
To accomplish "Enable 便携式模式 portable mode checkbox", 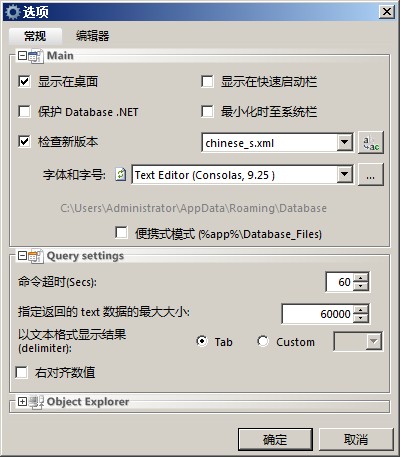I will tap(121, 232).
